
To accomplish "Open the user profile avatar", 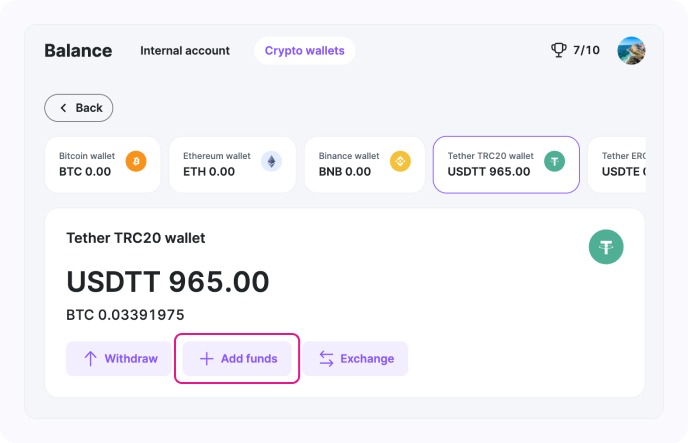I will (631, 50).
